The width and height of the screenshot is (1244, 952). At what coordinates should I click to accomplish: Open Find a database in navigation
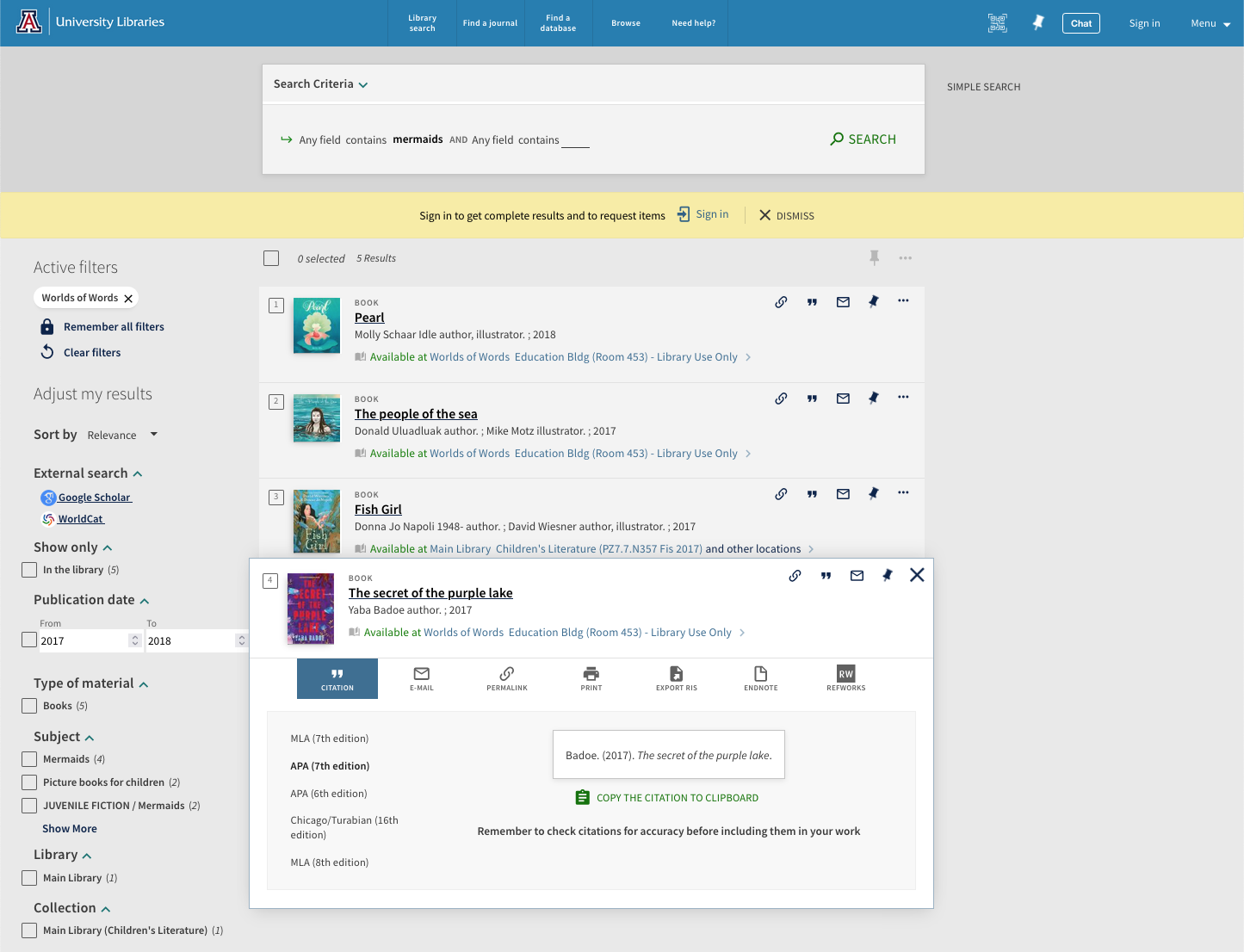[558, 23]
